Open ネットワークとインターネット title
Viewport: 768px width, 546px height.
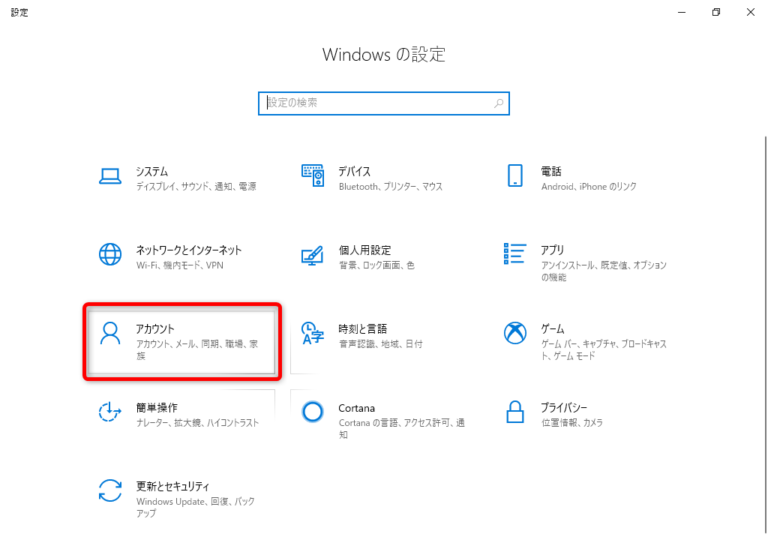(189, 250)
